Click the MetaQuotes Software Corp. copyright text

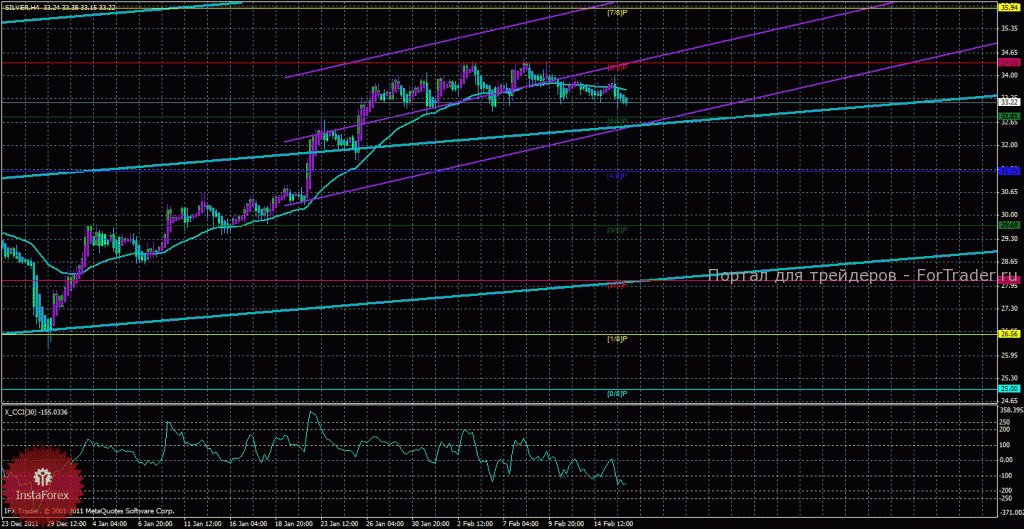(103, 508)
